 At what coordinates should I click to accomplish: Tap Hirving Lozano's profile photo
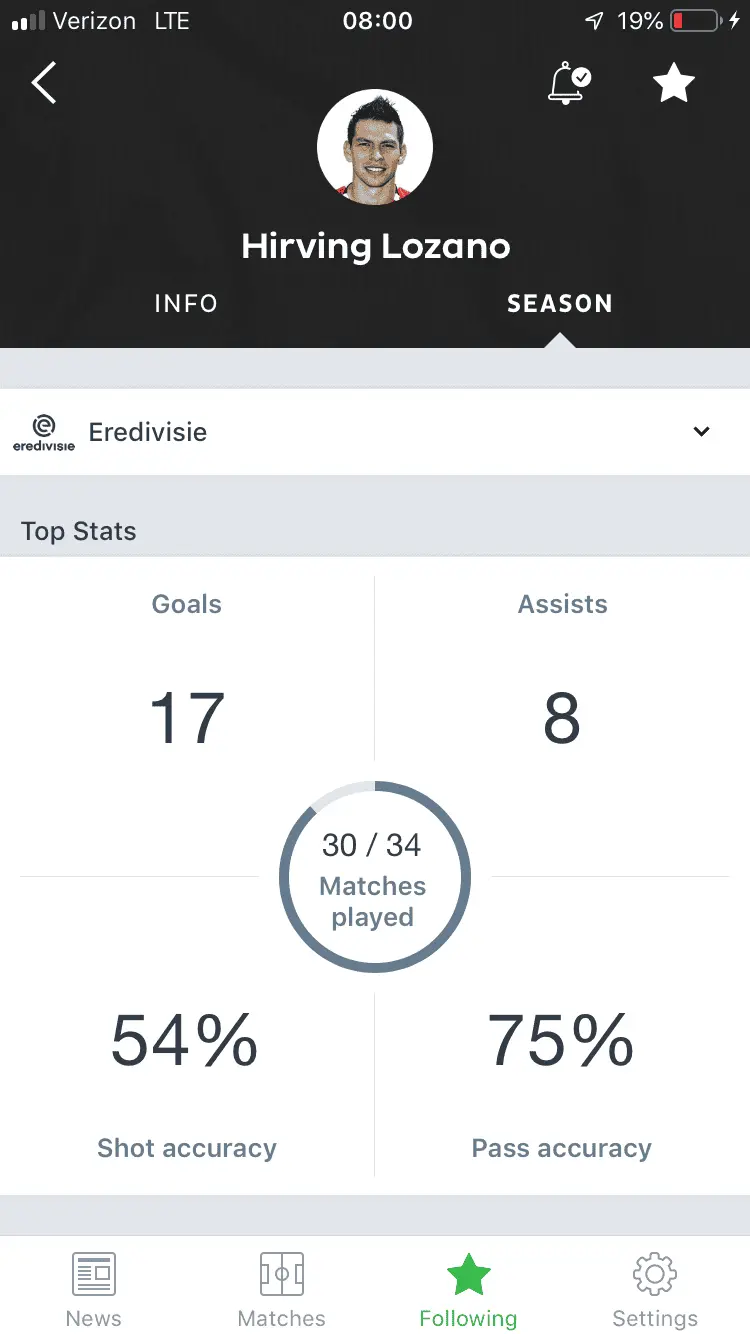pos(375,147)
